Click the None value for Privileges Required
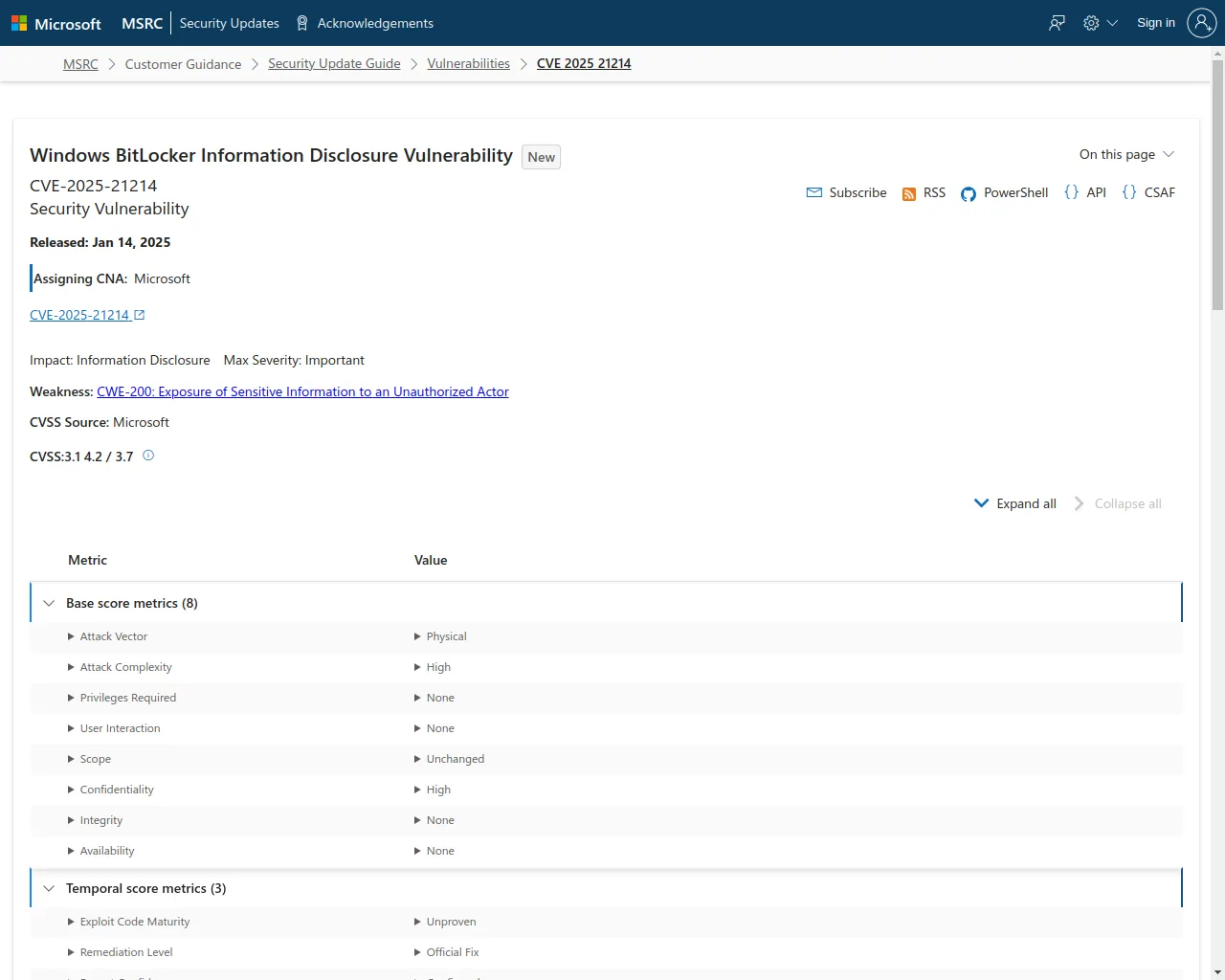This screenshot has height=980, width=1225. [440, 698]
